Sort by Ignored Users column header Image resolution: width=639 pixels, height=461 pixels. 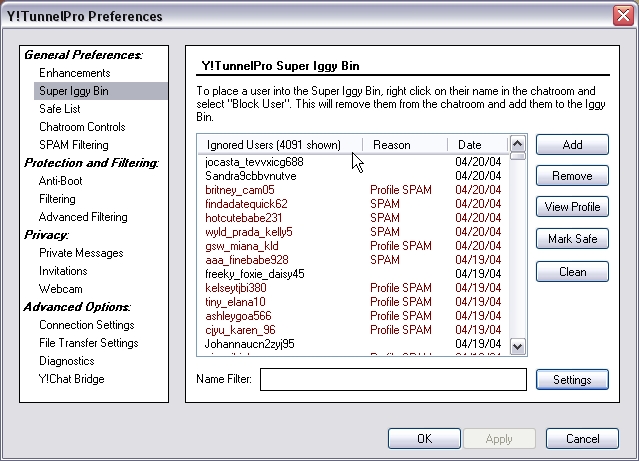pyautogui.click(x=280, y=145)
